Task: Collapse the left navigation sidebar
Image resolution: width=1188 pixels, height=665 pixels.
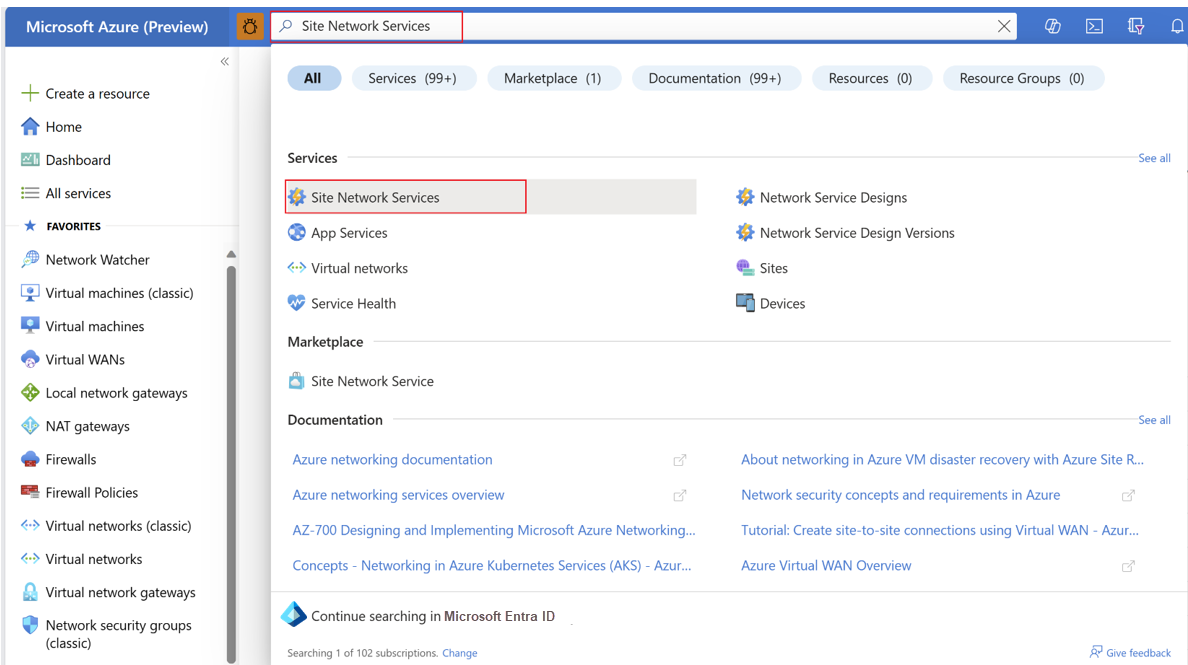Action: coord(224,62)
